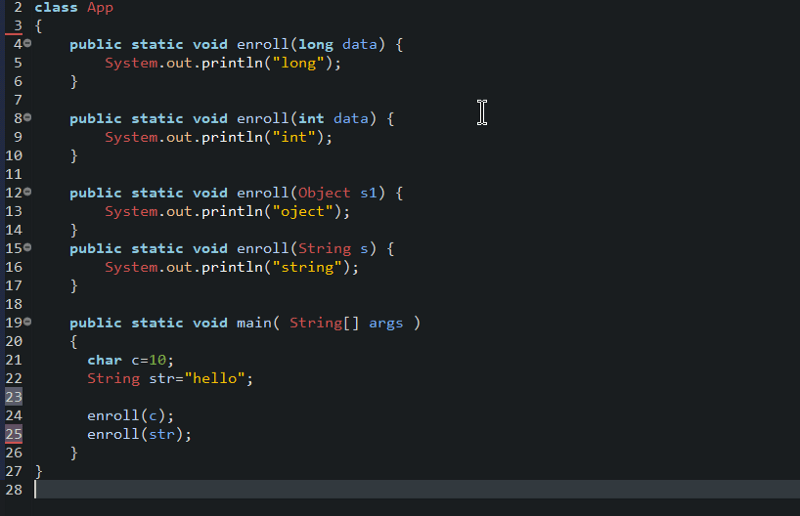Click line number 3 in the gutter

click(18, 26)
